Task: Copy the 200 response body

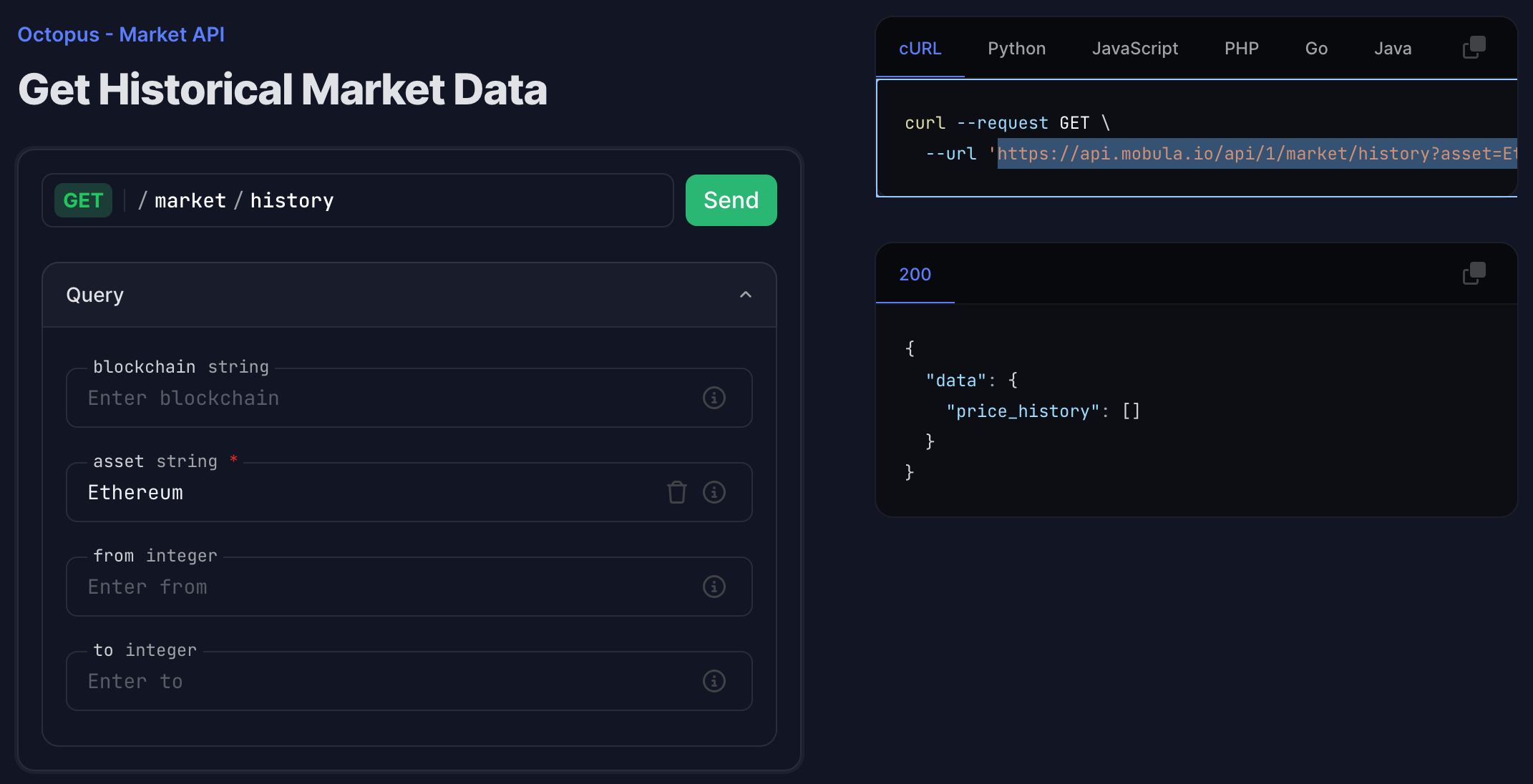Action: click(1474, 273)
